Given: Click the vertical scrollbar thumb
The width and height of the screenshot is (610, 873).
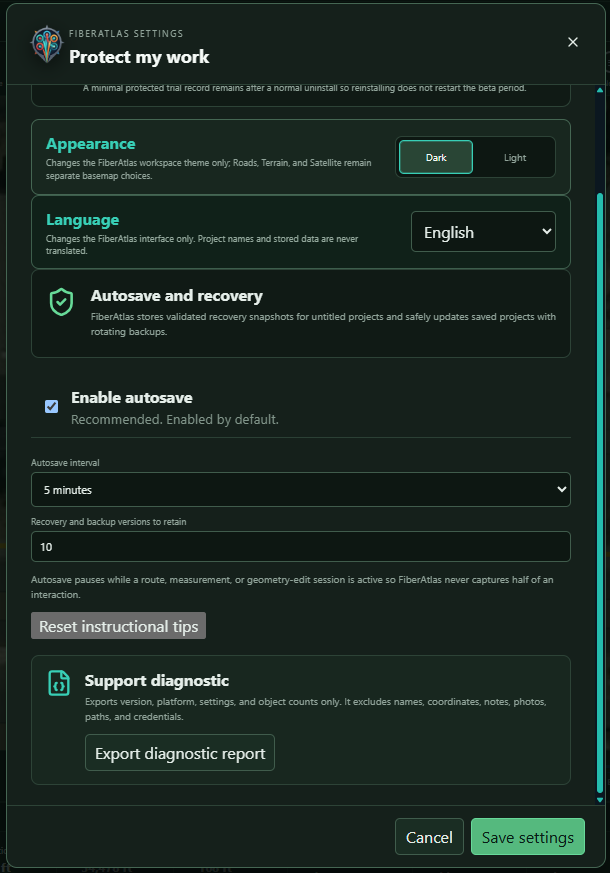Looking at the screenshot, I should [x=600, y=493].
